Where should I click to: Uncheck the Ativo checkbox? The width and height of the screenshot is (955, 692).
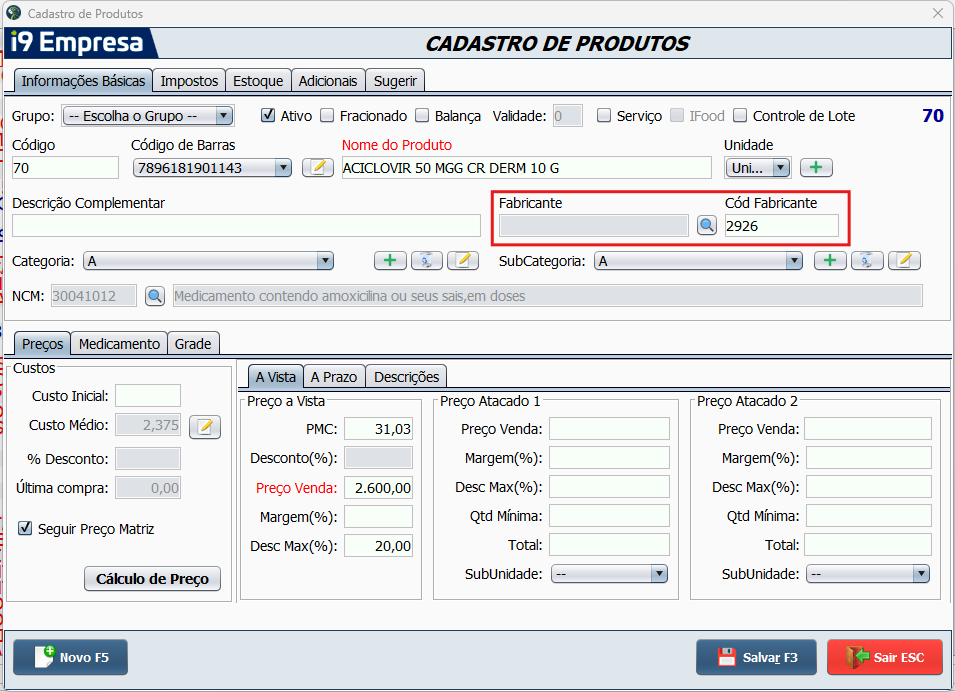tap(268, 115)
